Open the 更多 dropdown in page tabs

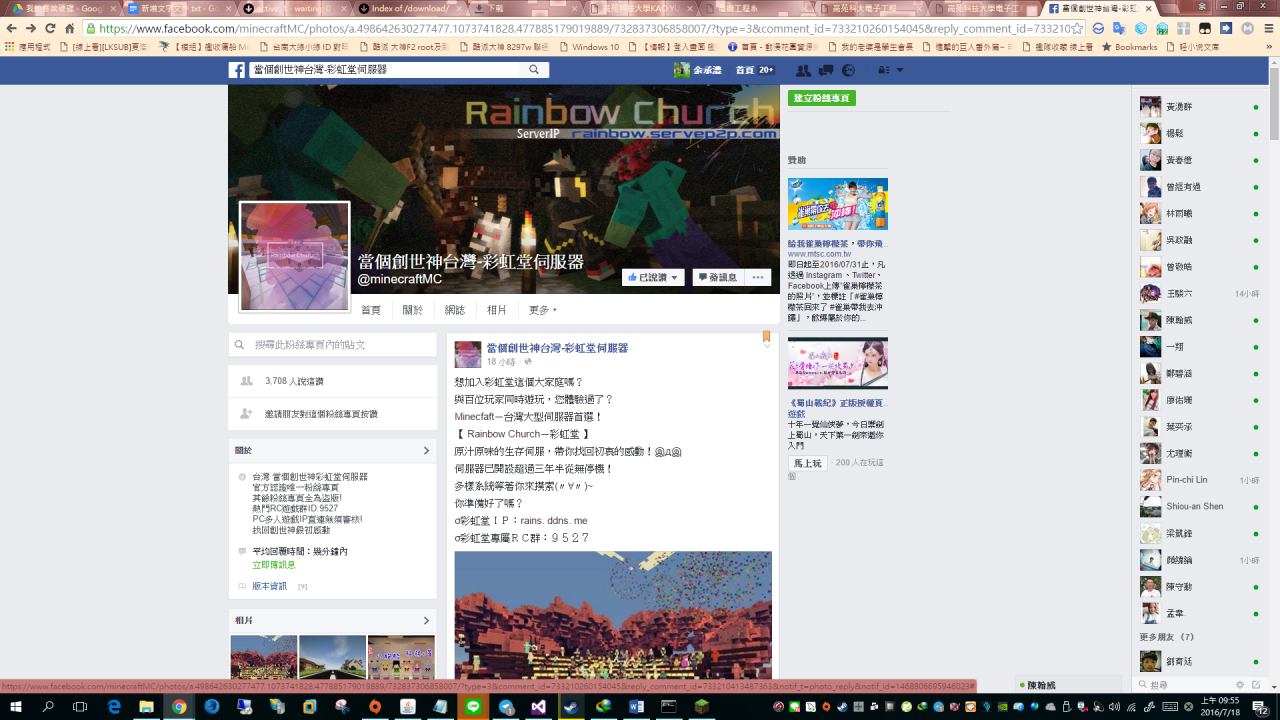click(542, 310)
